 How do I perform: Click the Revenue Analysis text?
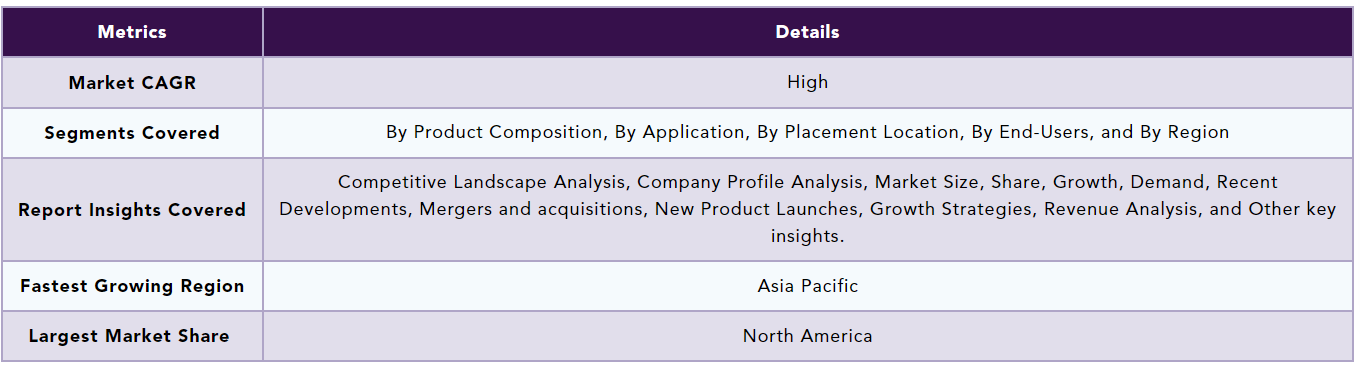click(1104, 209)
